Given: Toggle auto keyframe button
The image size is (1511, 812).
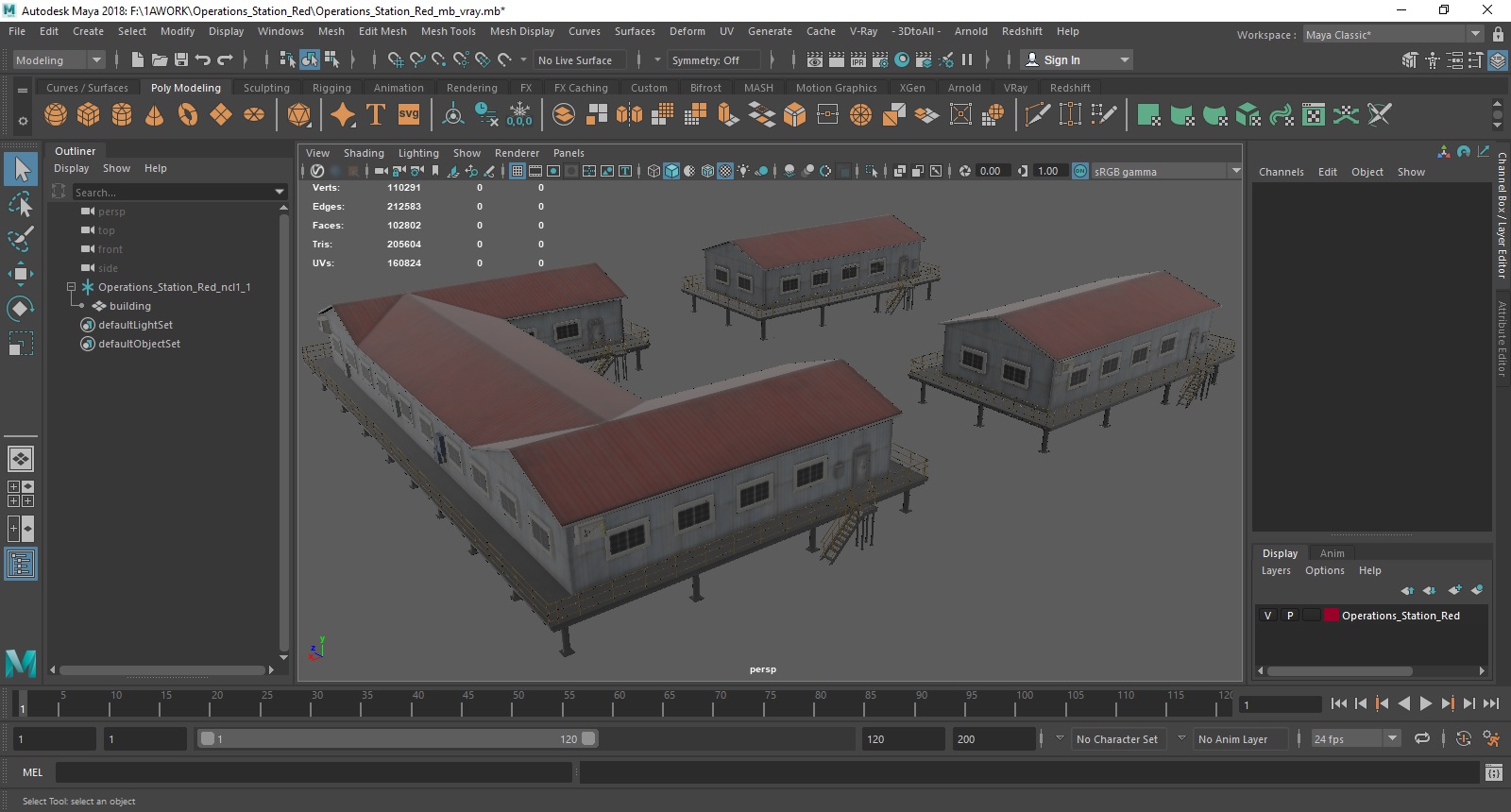Looking at the screenshot, I should 1463,738.
